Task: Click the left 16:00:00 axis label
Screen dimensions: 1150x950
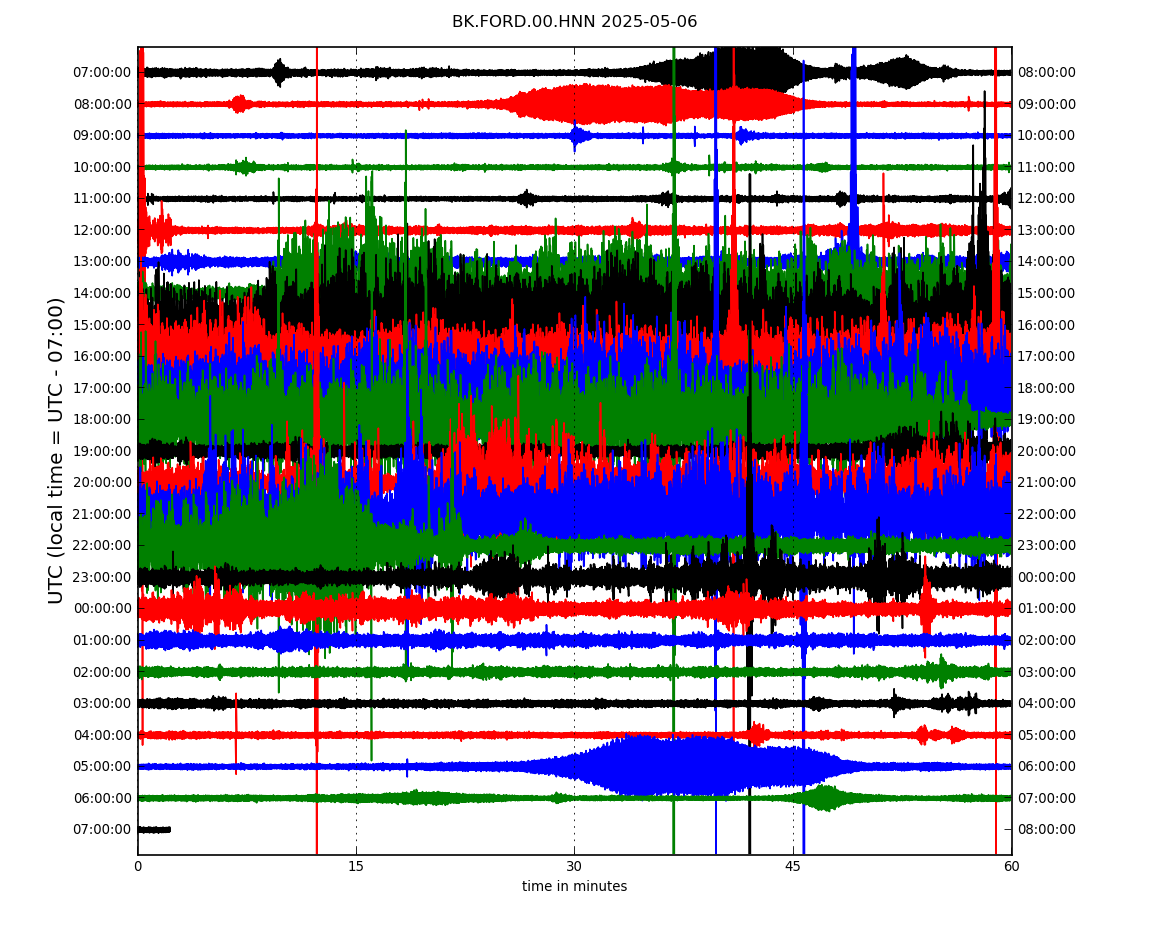Action: pos(102,357)
